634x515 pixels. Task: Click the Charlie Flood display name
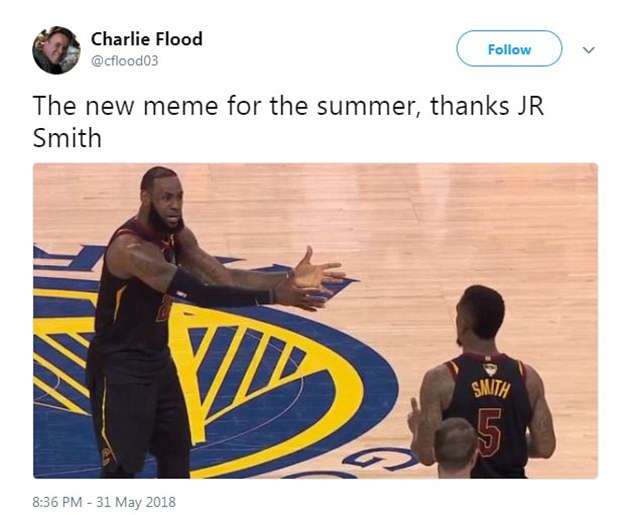click(147, 39)
